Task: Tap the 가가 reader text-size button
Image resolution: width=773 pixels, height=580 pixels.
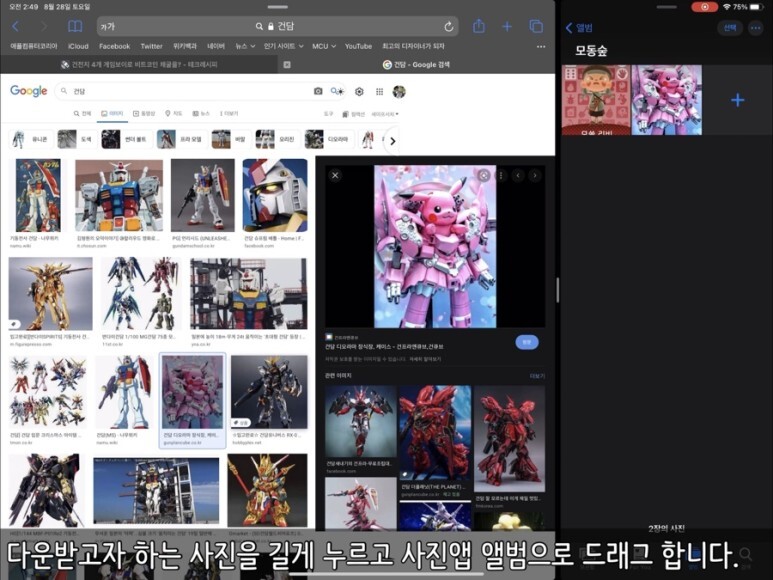Action: pos(107,27)
